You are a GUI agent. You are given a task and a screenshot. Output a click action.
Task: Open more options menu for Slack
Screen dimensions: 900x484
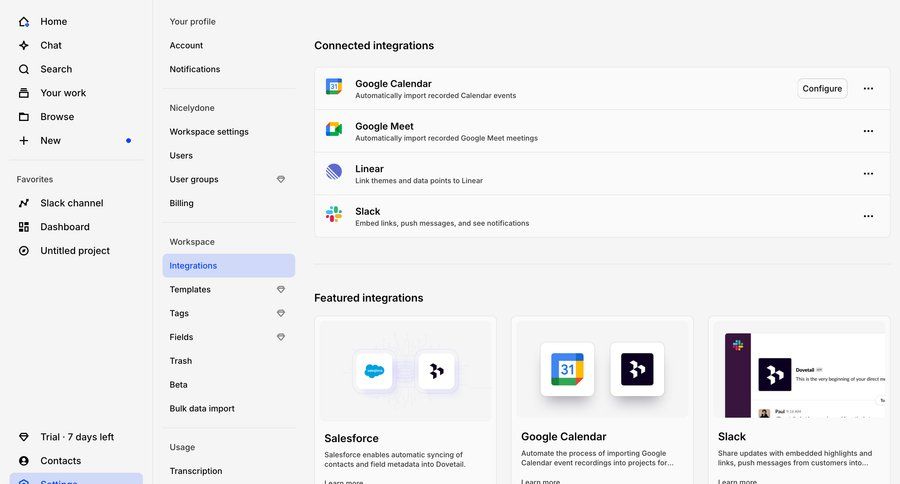point(868,216)
